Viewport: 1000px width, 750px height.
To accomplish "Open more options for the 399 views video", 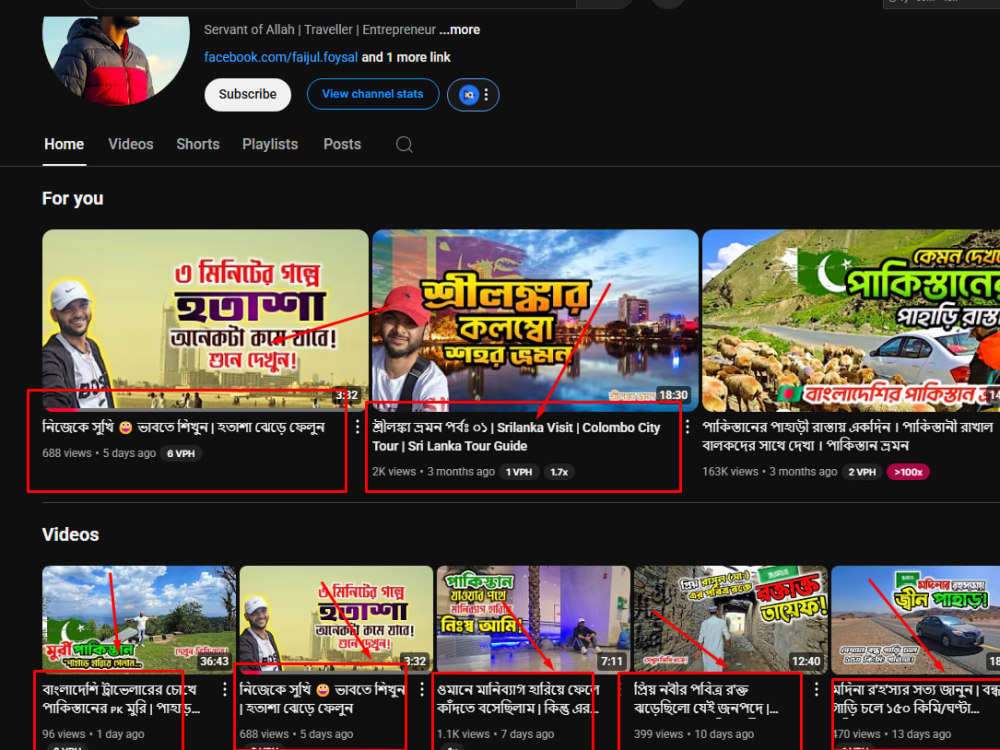I will tap(816, 689).
